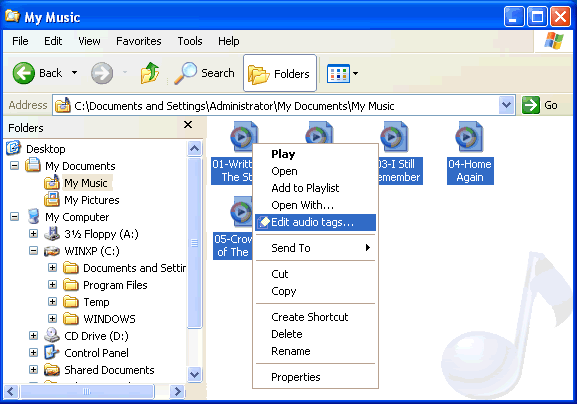577x404 pixels.
Task: Click the CD Drive (D:) icon
Action: 52,335
